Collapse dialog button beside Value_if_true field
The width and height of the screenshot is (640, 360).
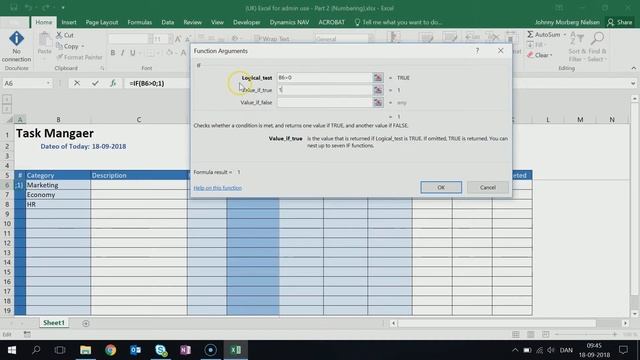pyautogui.click(x=378, y=90)
